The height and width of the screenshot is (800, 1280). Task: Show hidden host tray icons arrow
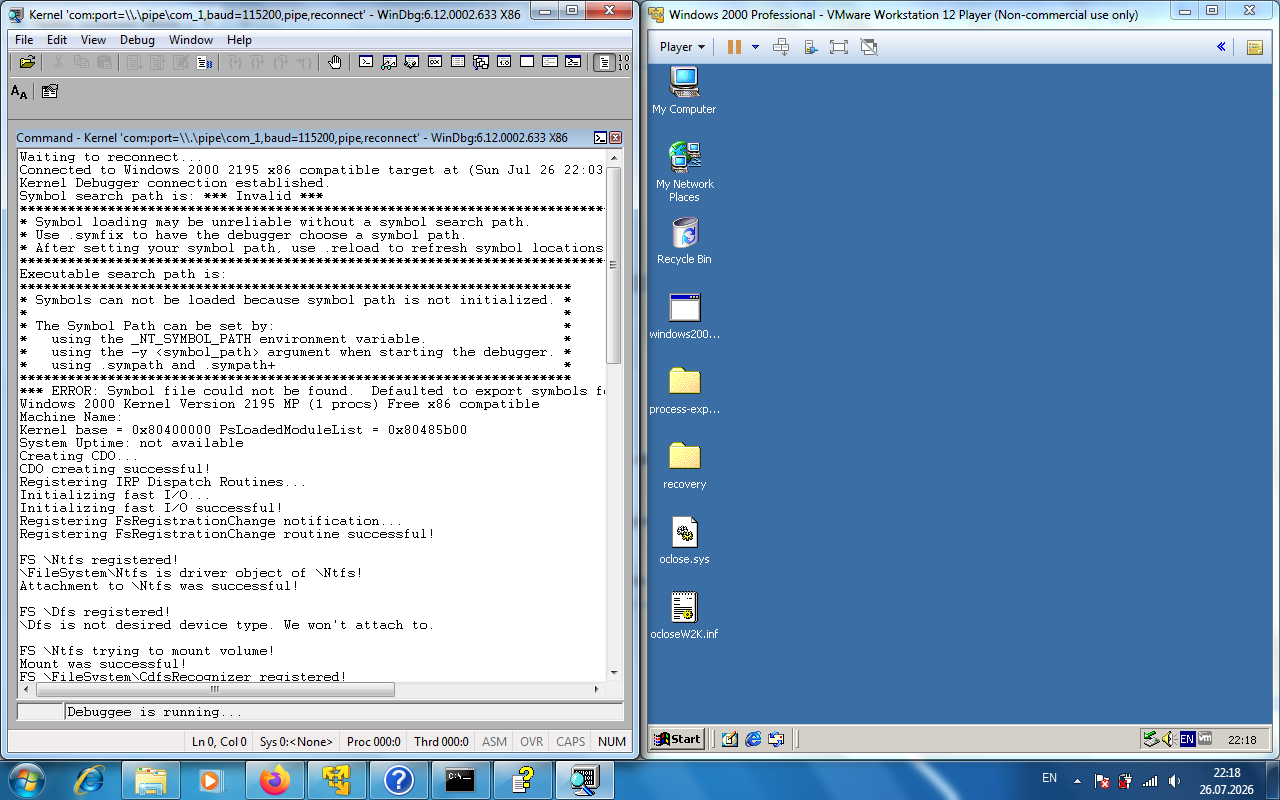(x=1077, y=780)
